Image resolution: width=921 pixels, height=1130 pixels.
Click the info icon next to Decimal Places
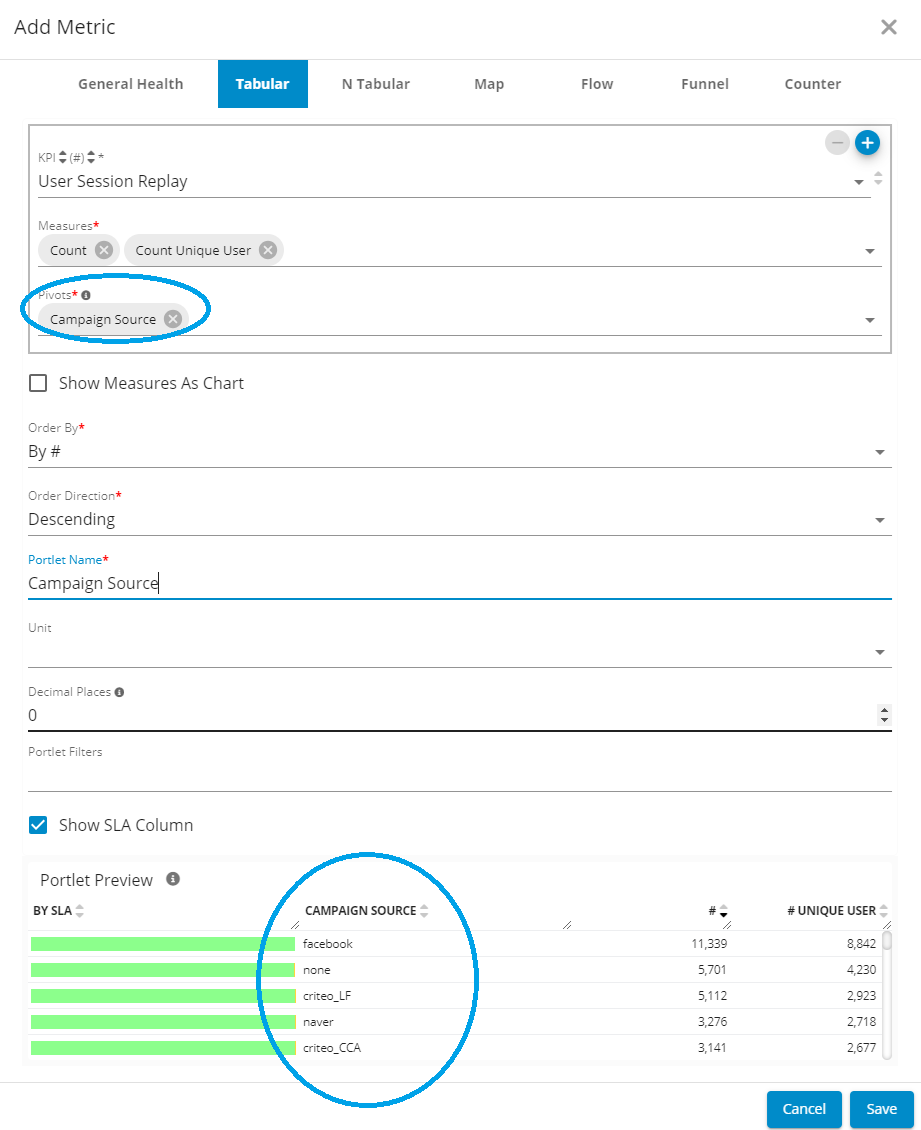120,692
